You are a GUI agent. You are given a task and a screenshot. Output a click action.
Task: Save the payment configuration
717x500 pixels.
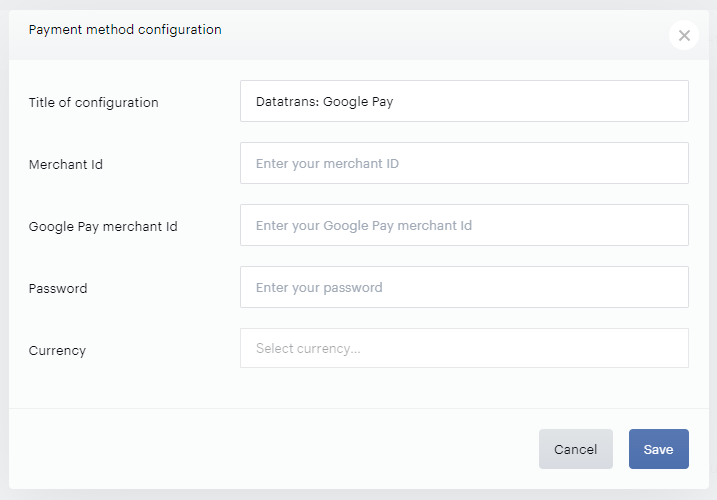658,449
